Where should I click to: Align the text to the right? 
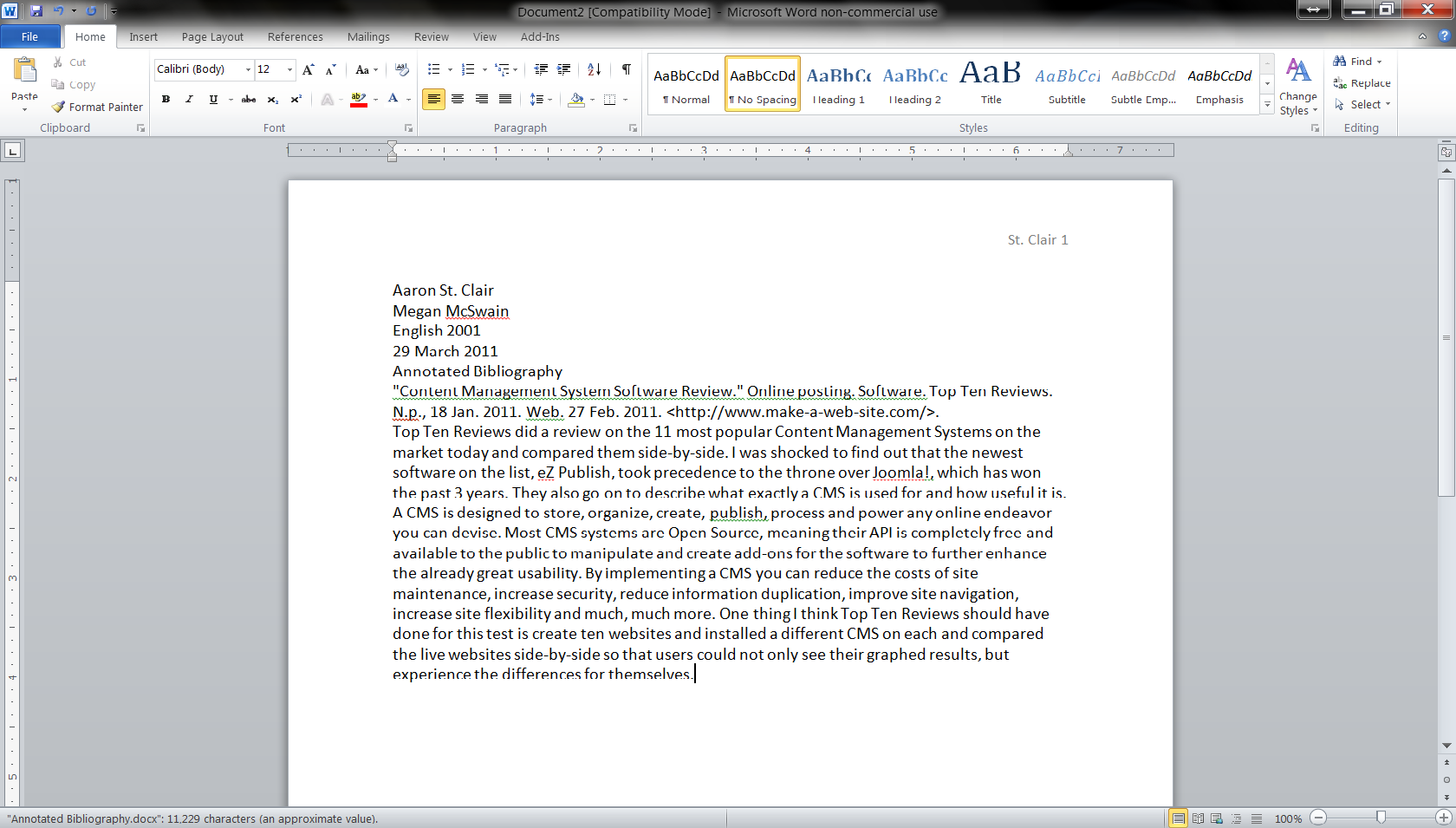(x=482, y=99)
